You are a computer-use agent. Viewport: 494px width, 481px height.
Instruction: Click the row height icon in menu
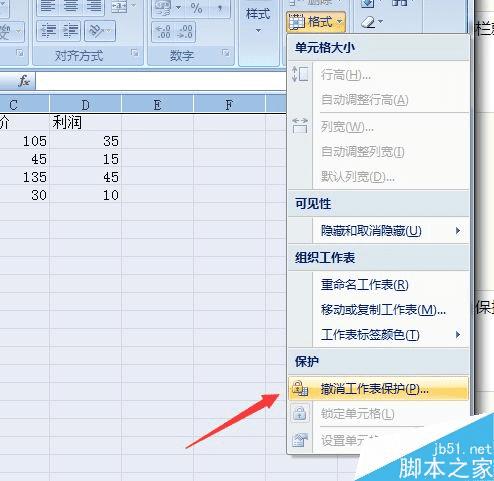click(x=300, y=74)
